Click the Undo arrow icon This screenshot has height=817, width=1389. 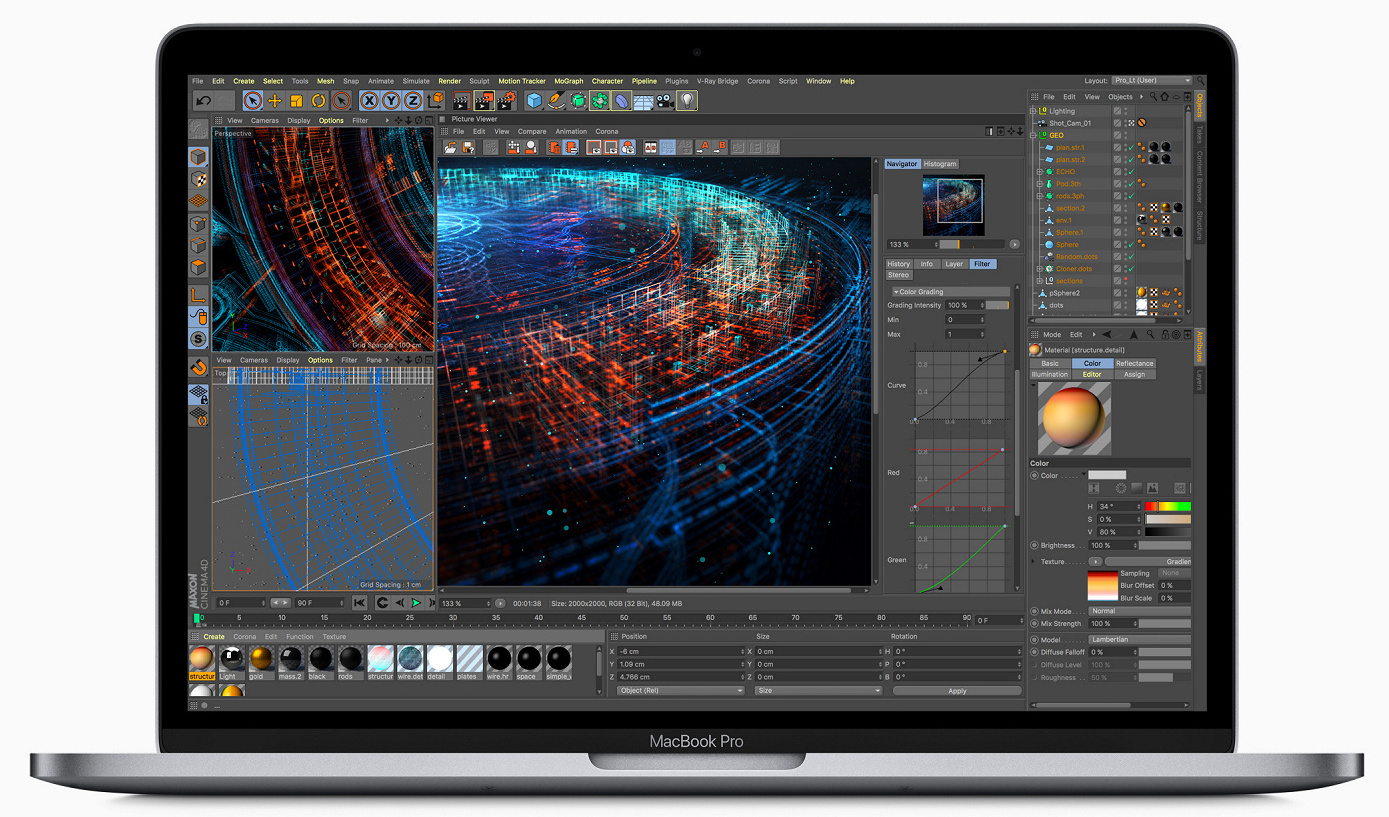pos(203,101)
